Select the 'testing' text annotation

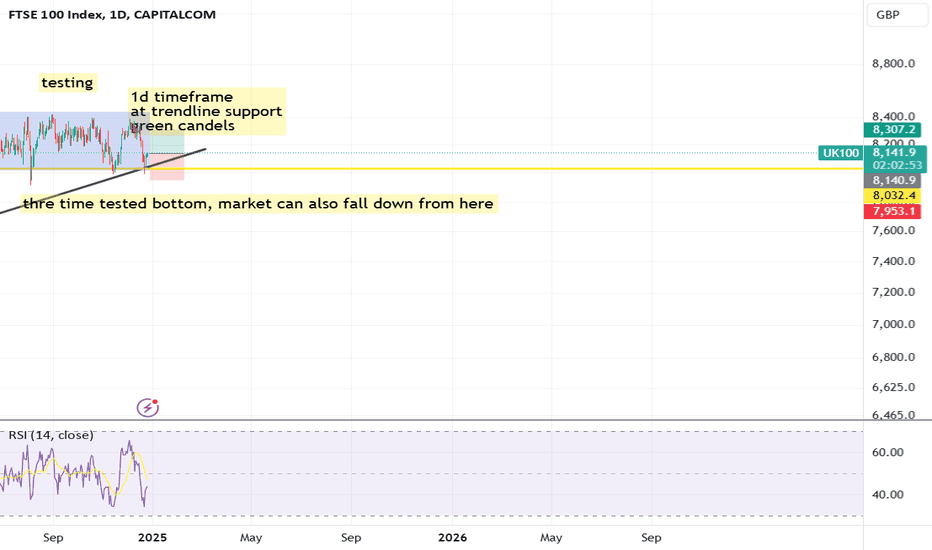click(x=67, y=83)
